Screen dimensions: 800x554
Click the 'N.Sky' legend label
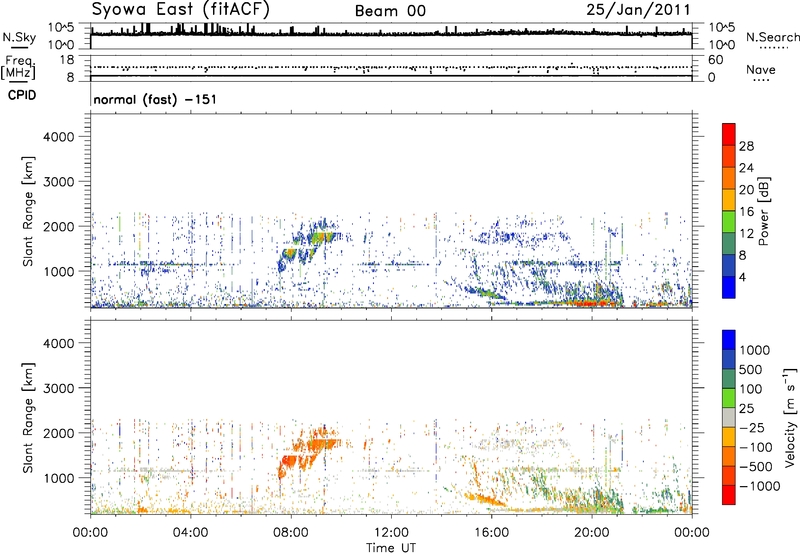(19, 37)
